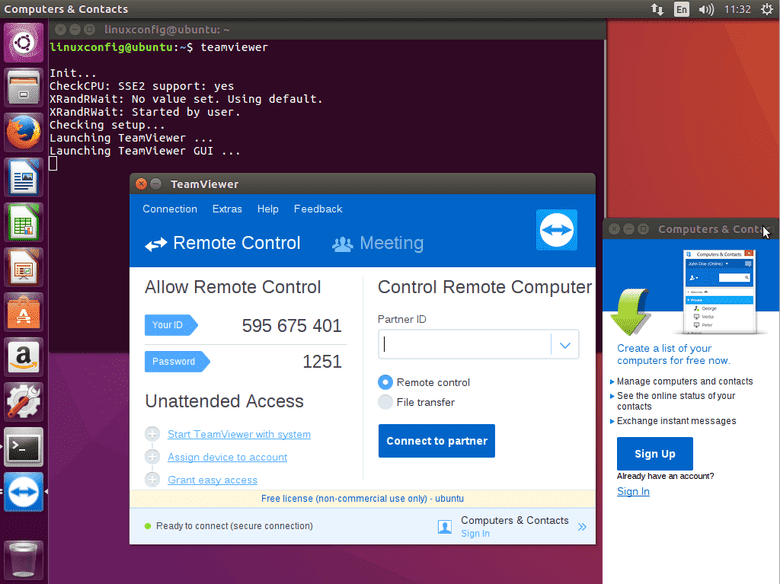The width and height of the screenshot is (780, 584).
Task: Select the Remote control radio option
Action: (385, 382)
